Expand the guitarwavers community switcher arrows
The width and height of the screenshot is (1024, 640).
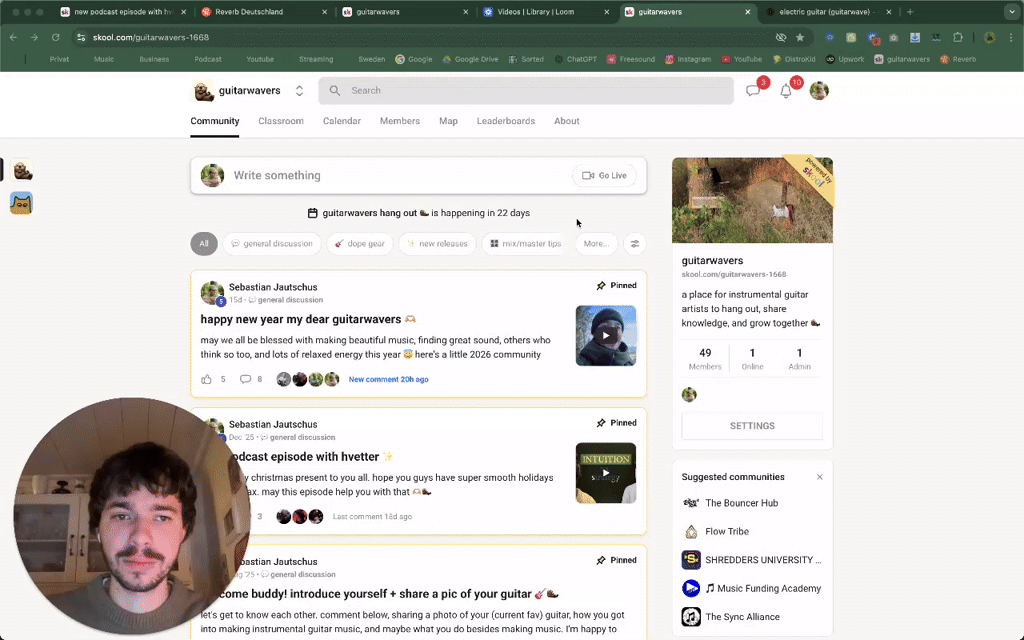(x=299, y=91)
